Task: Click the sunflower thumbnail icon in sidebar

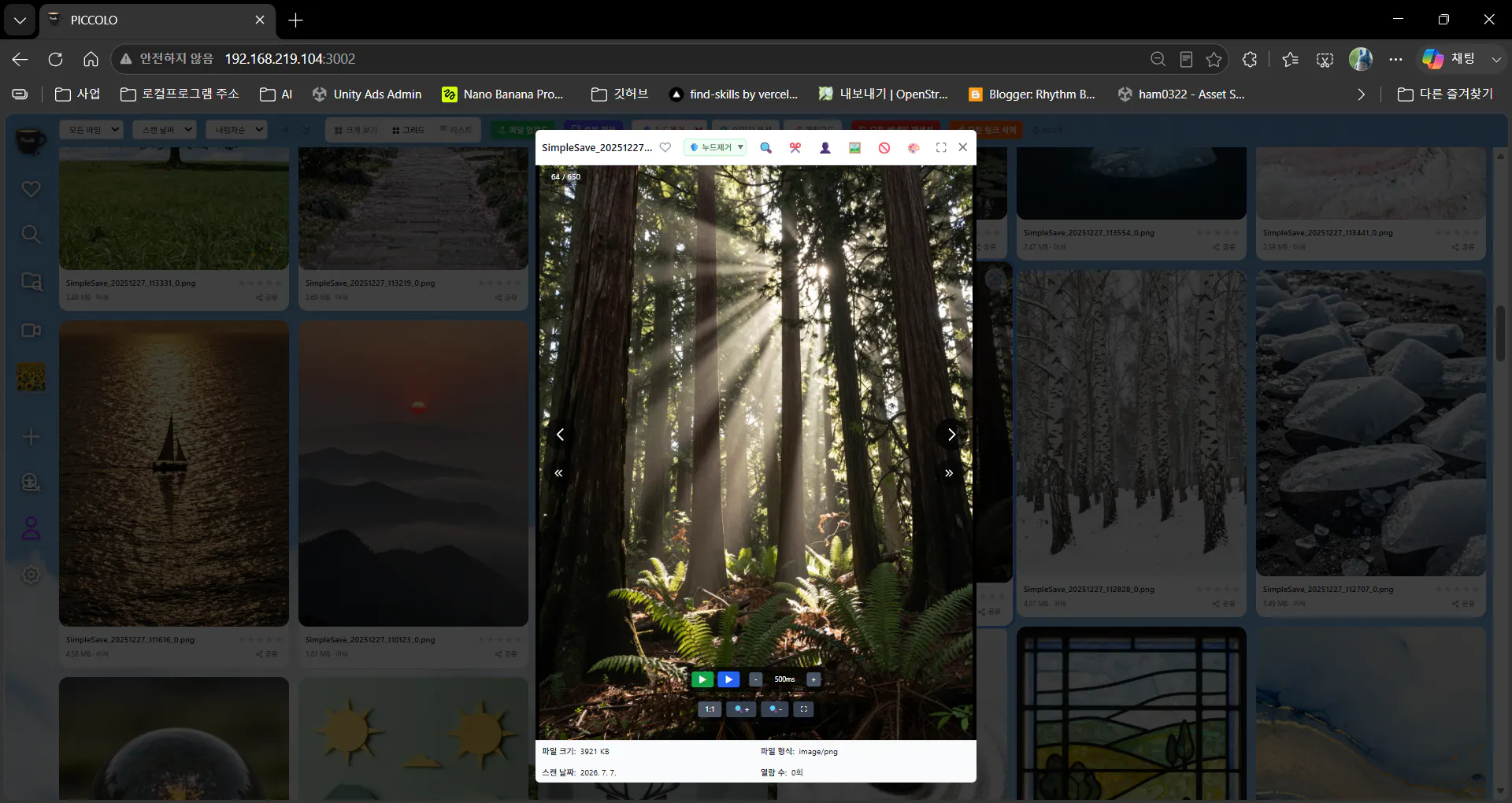Action: pyautogui.click(x=31, y=377)
